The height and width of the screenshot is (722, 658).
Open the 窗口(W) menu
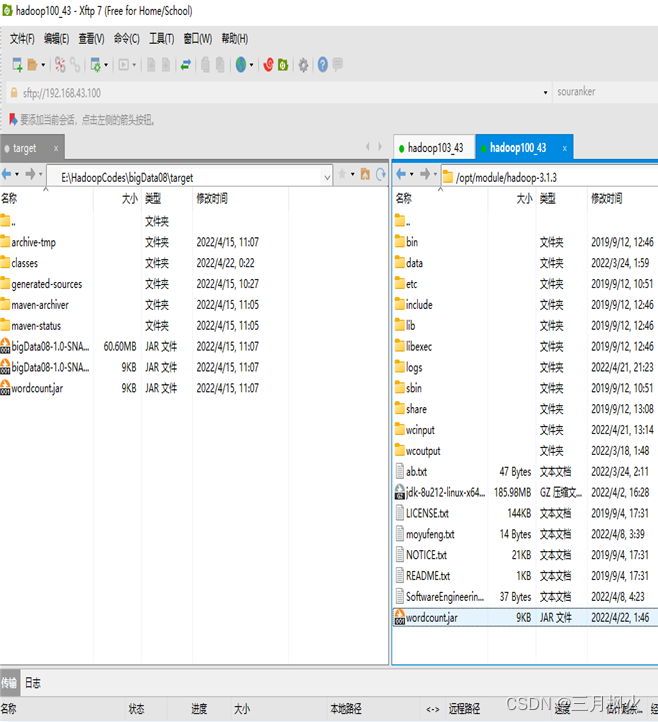[198, 39]
